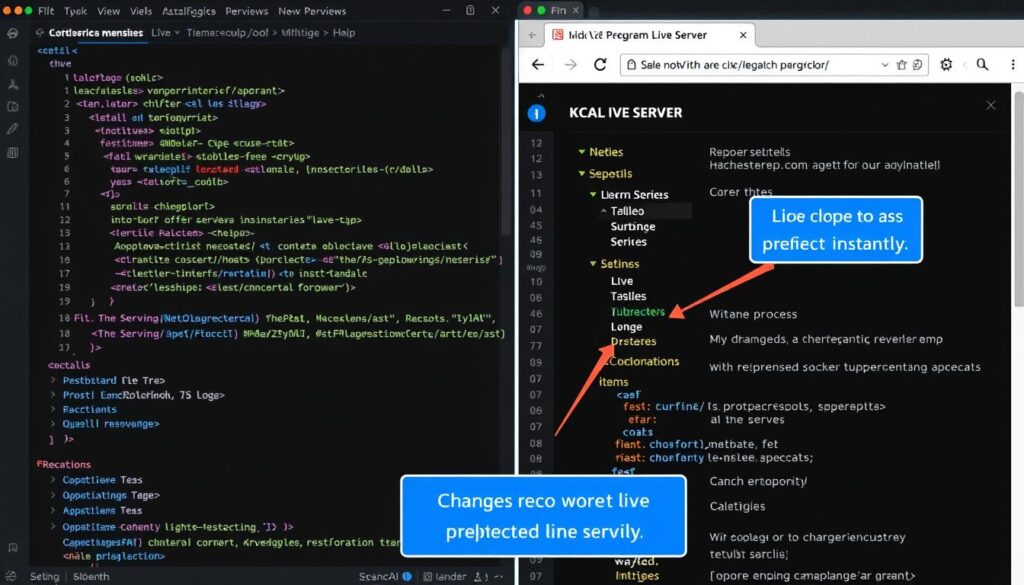Click the bottom activity bar icon above status bar
Viewport: 1024px width, 585px height.
point(12,547)
